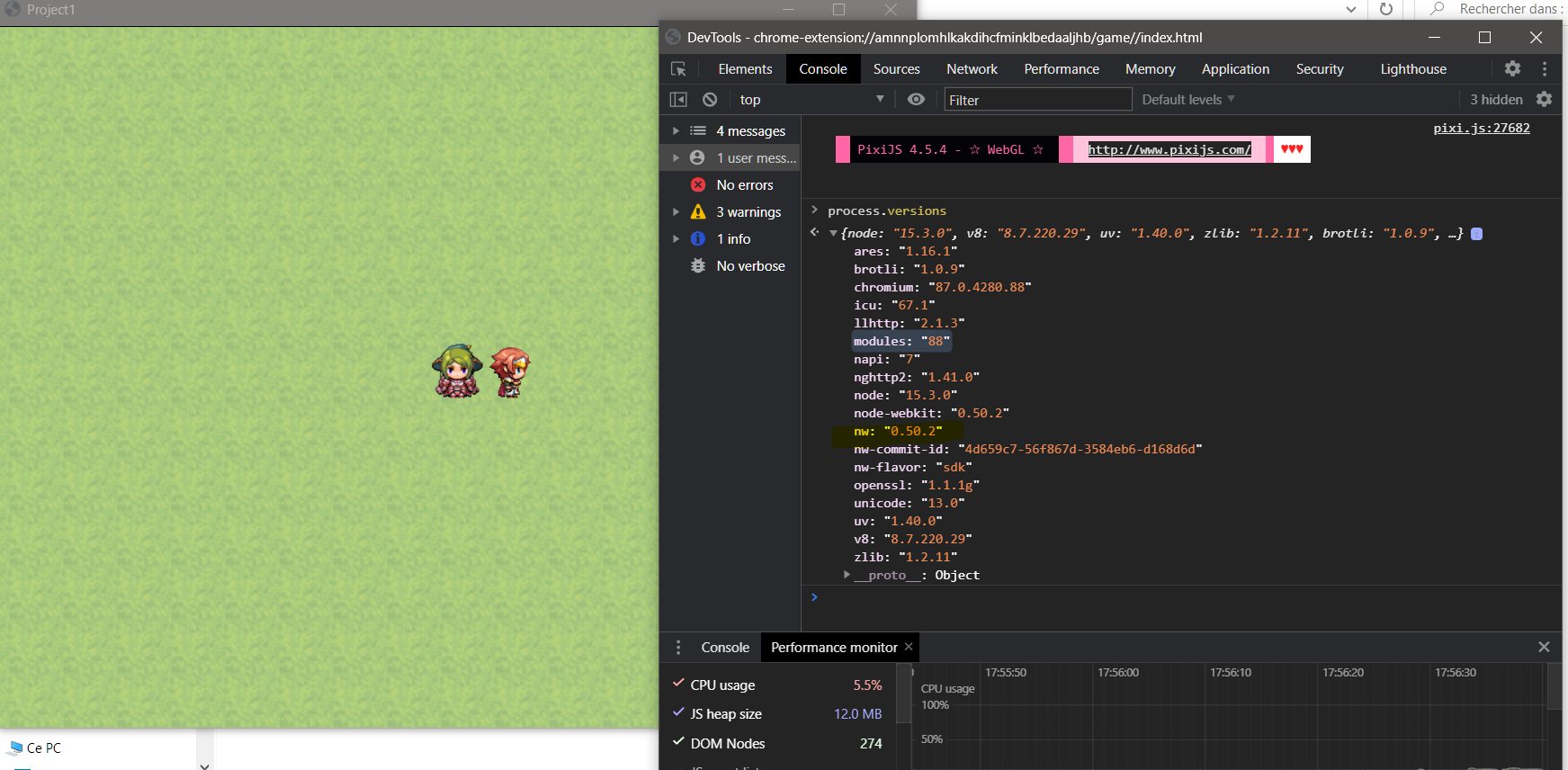Screen dimensions: 1568x770
Task: Click in the console Filter field
Action: (1037, 100)
